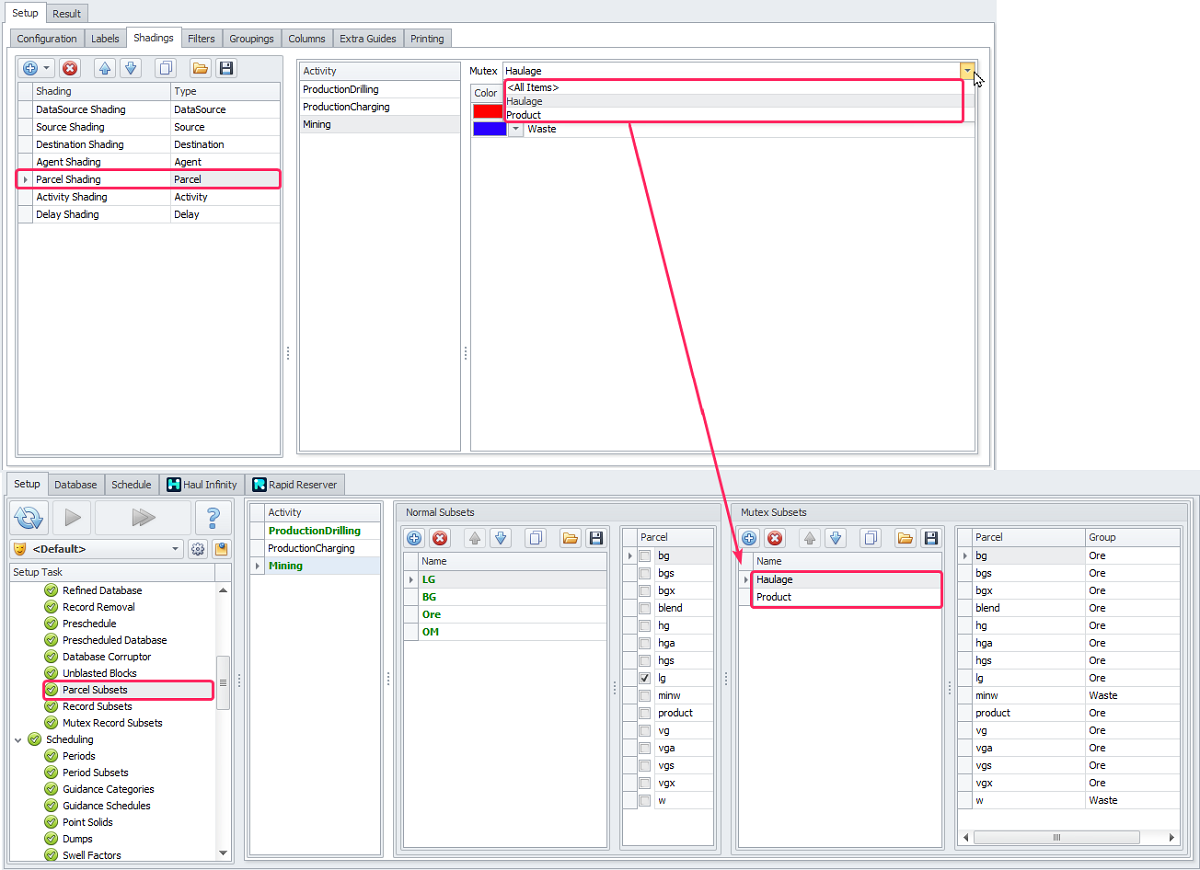Click the blue Waste color swatch
This screenshot has width=1200, height=870.
pos(489,129)
